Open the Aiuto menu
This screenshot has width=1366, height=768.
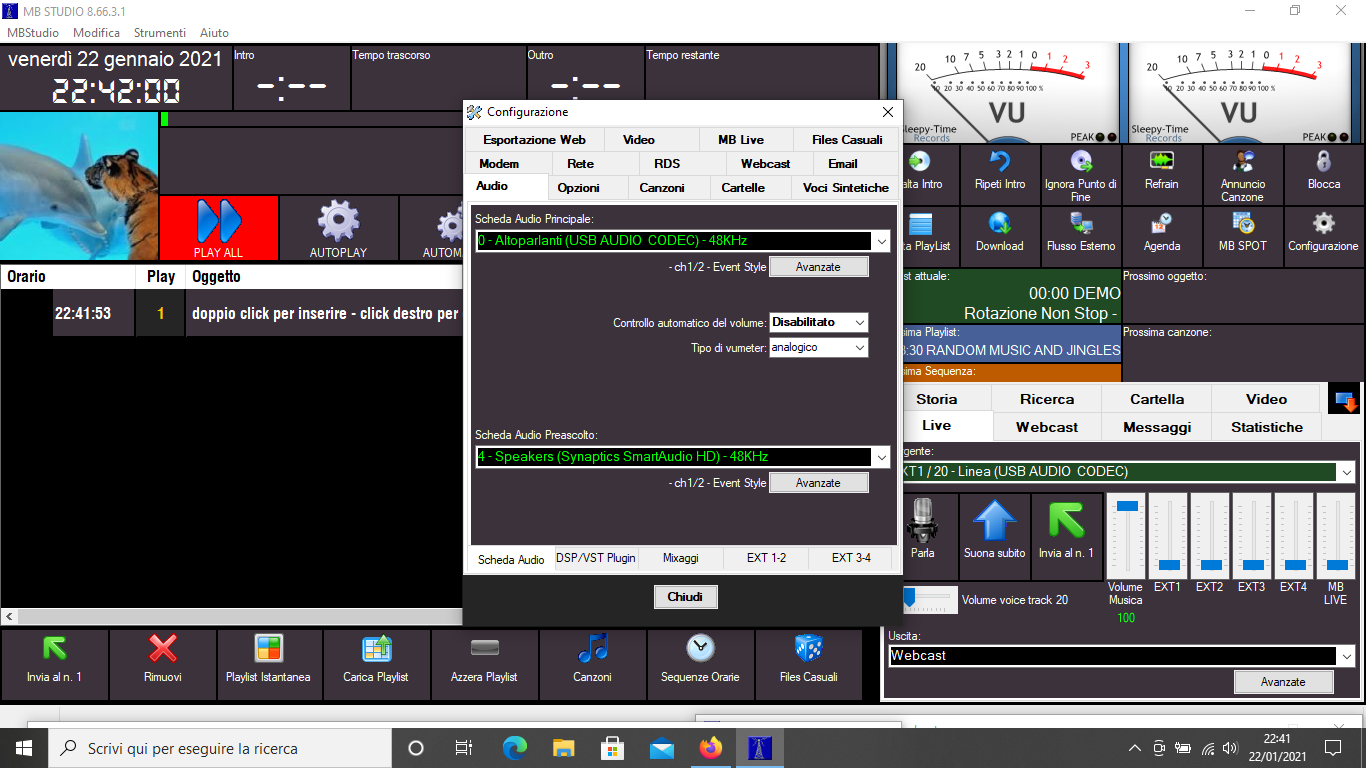214,33
